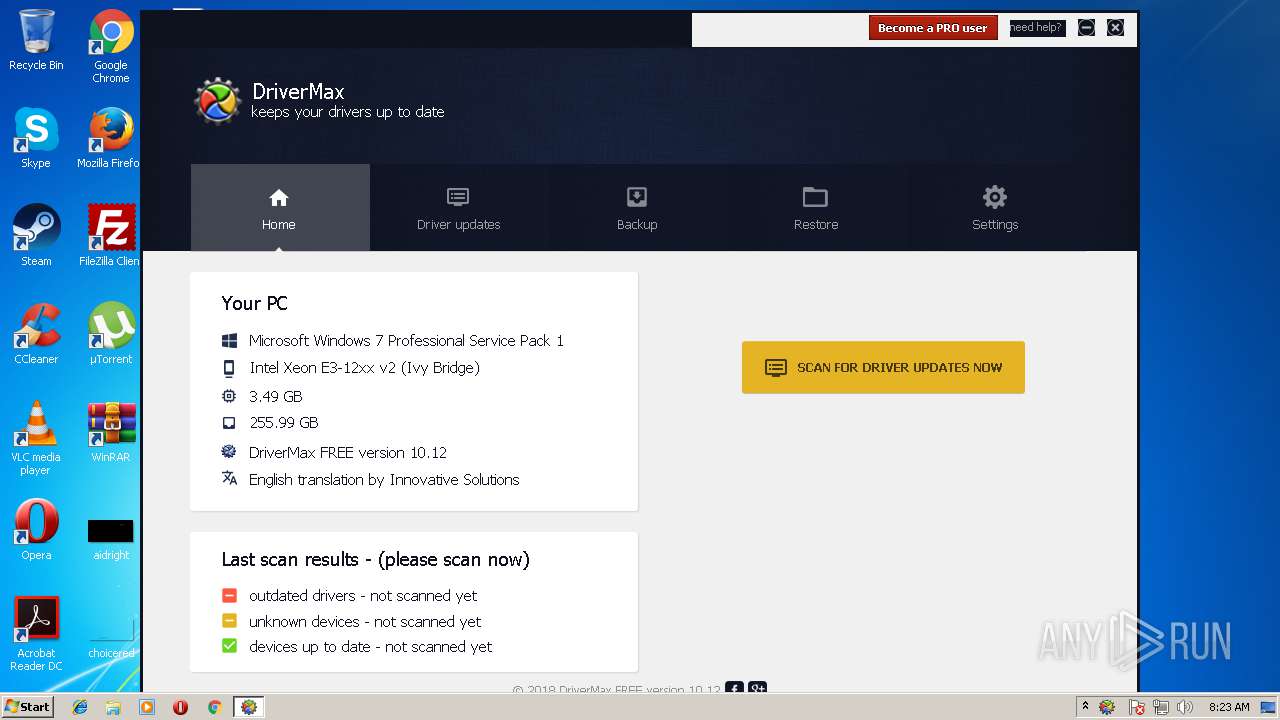The image size is (1280, 720).
Task: Click the disk icon beside 255.99 GB
Action: [x=229, y=423]
